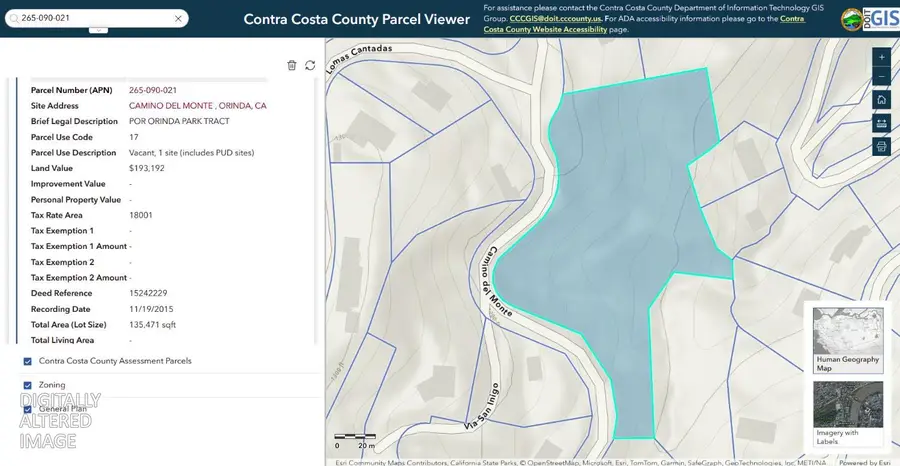
Task: Click the lot size 135,471 sqft
Action: [153, 325]
